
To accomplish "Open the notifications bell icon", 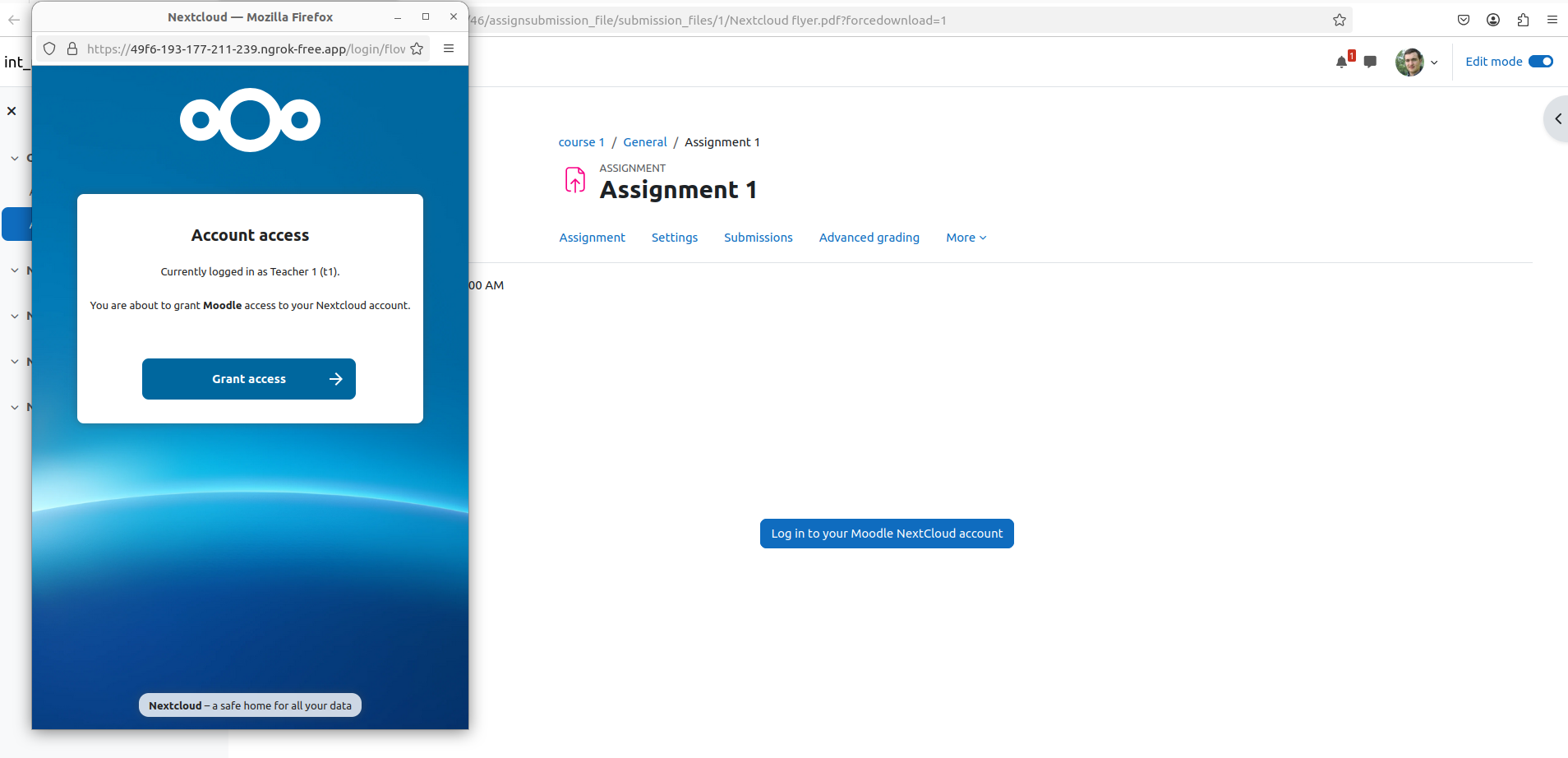I will pos(1342,62).
